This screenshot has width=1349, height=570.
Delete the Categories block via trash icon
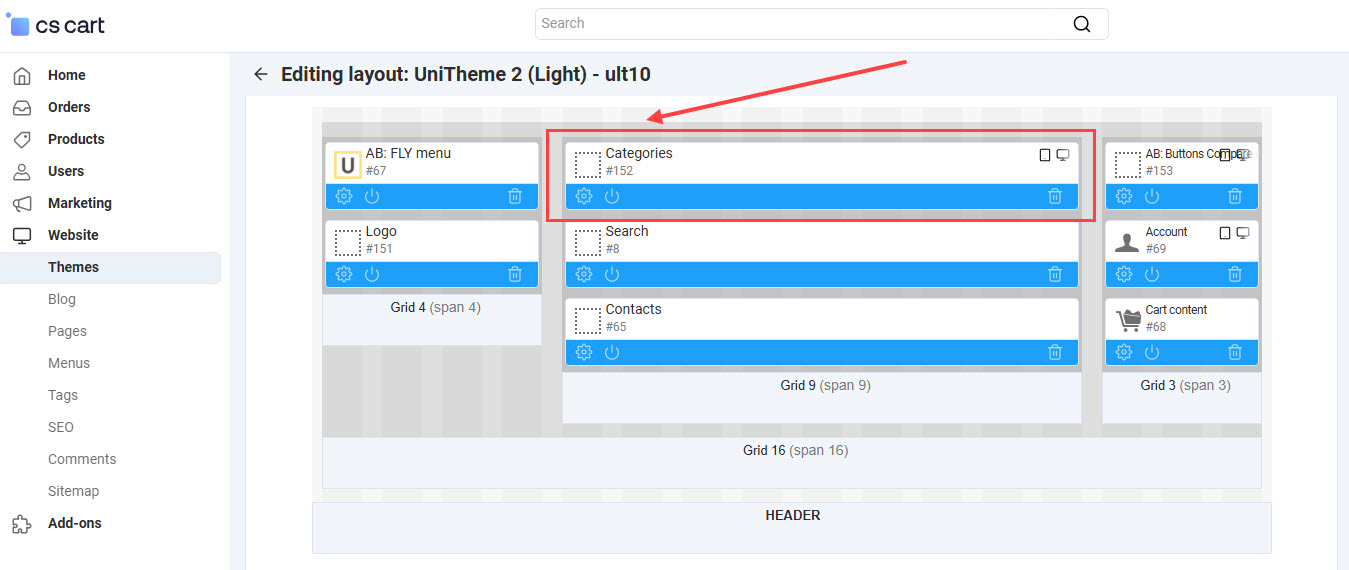click(1055, 196)
